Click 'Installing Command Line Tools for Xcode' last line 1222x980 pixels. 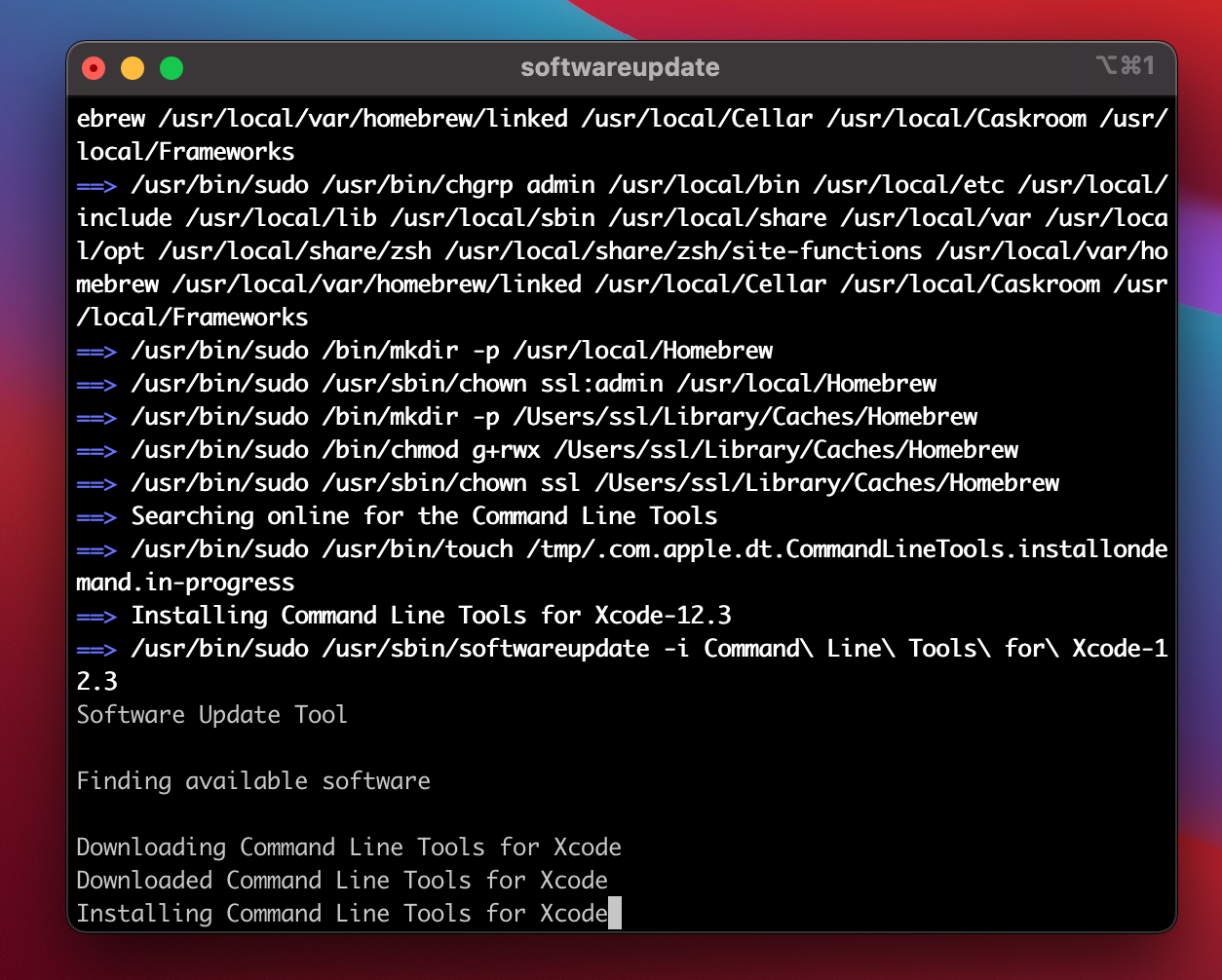click(x=342, y=914)
